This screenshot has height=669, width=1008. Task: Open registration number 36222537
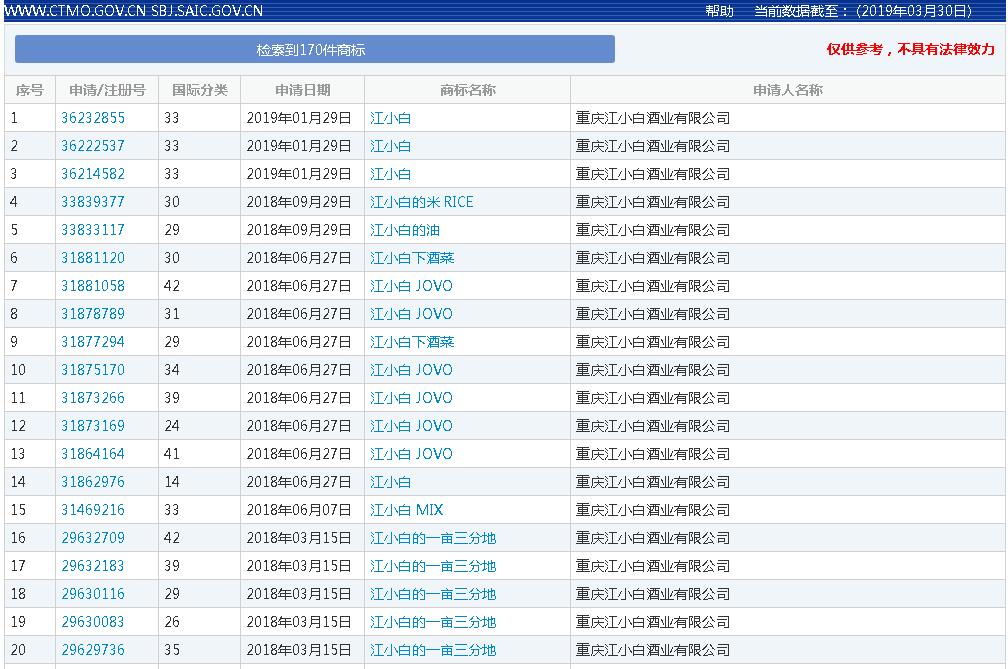(93, 146)
